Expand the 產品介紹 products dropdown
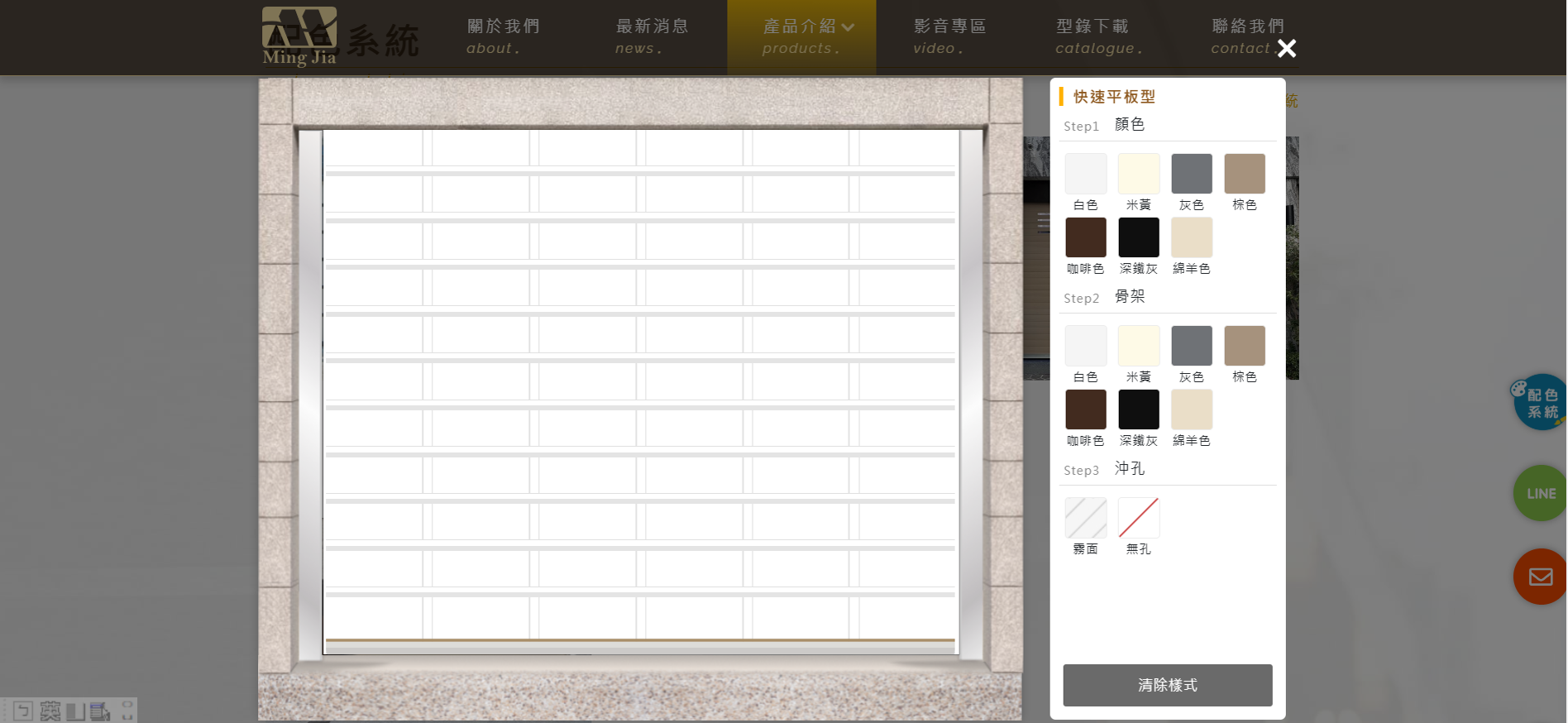The width and height of the screenshot is (1568, 723). click(800, 36)
